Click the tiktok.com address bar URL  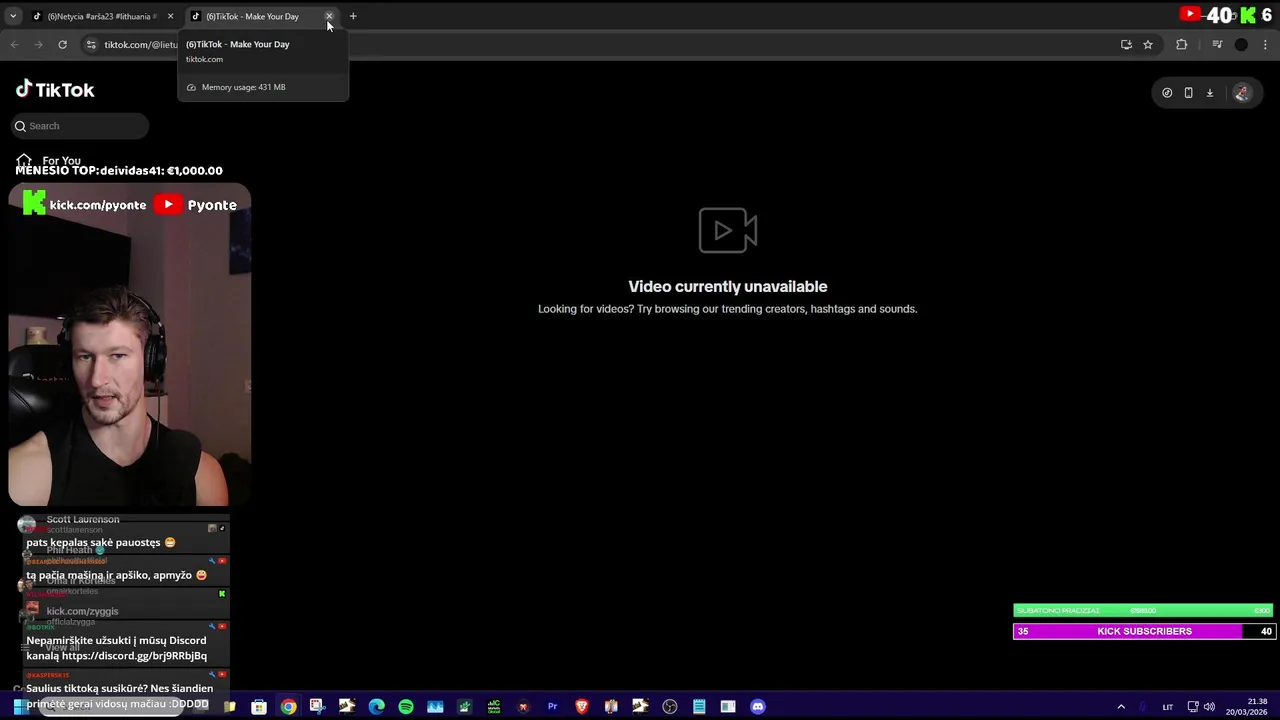[140, 44]
